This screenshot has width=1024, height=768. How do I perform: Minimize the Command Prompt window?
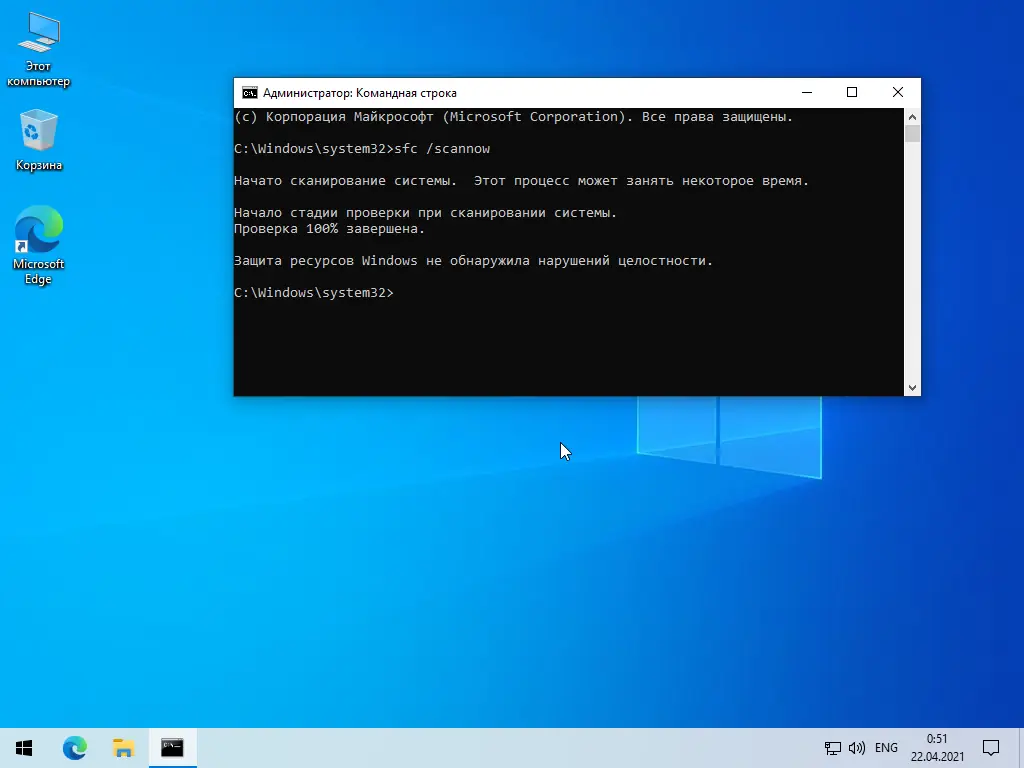point(807,93)
